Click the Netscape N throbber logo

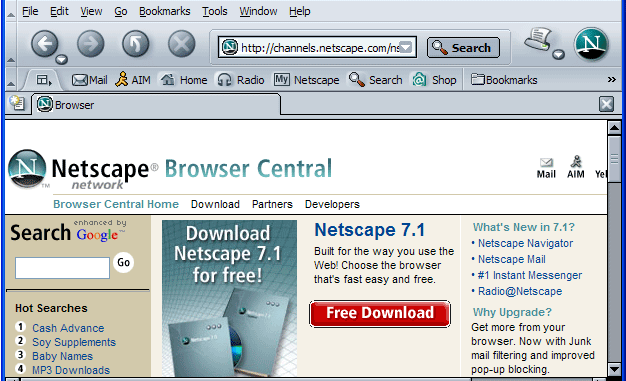tap(591, 44)
